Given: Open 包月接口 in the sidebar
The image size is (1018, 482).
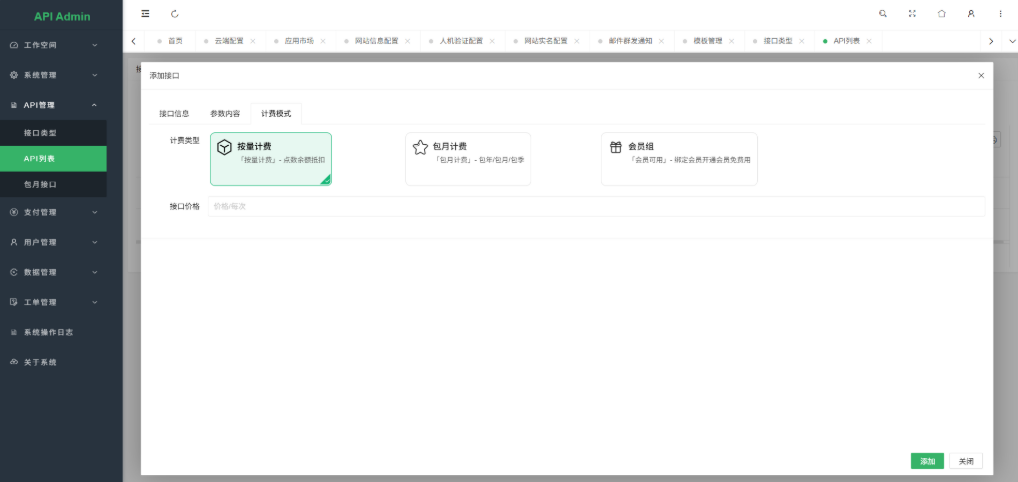Looking at the screenshot, I should pos(40,185).
